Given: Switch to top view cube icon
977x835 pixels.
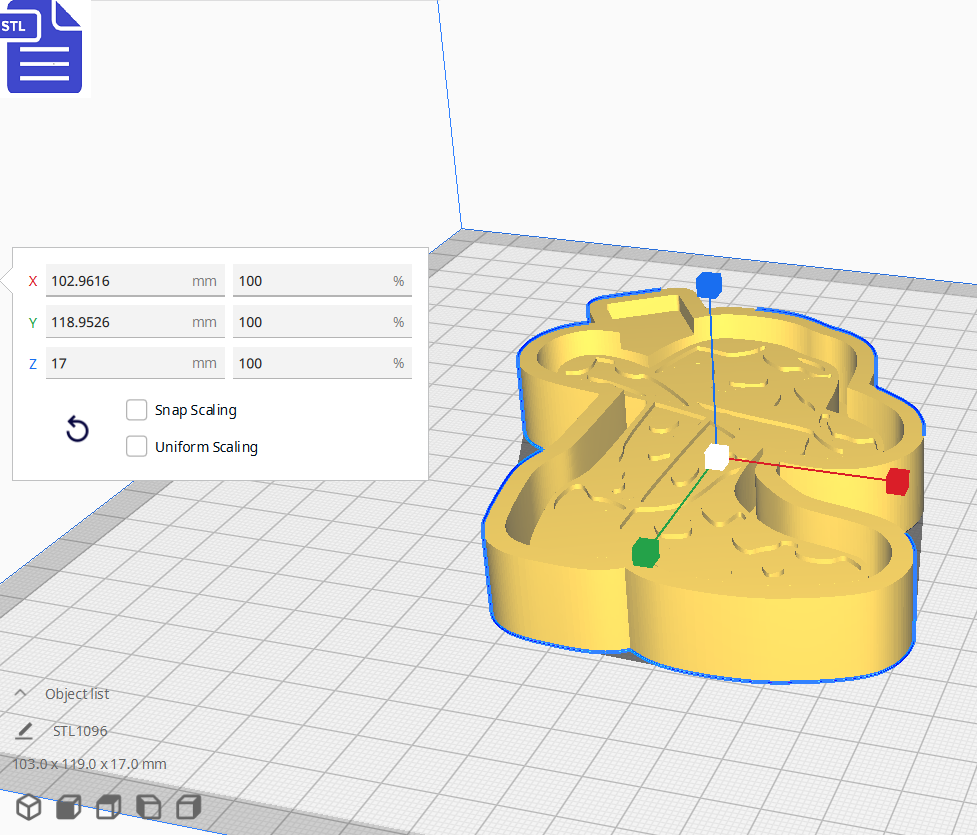Looking at the screenshot, I should pos(108,807).
